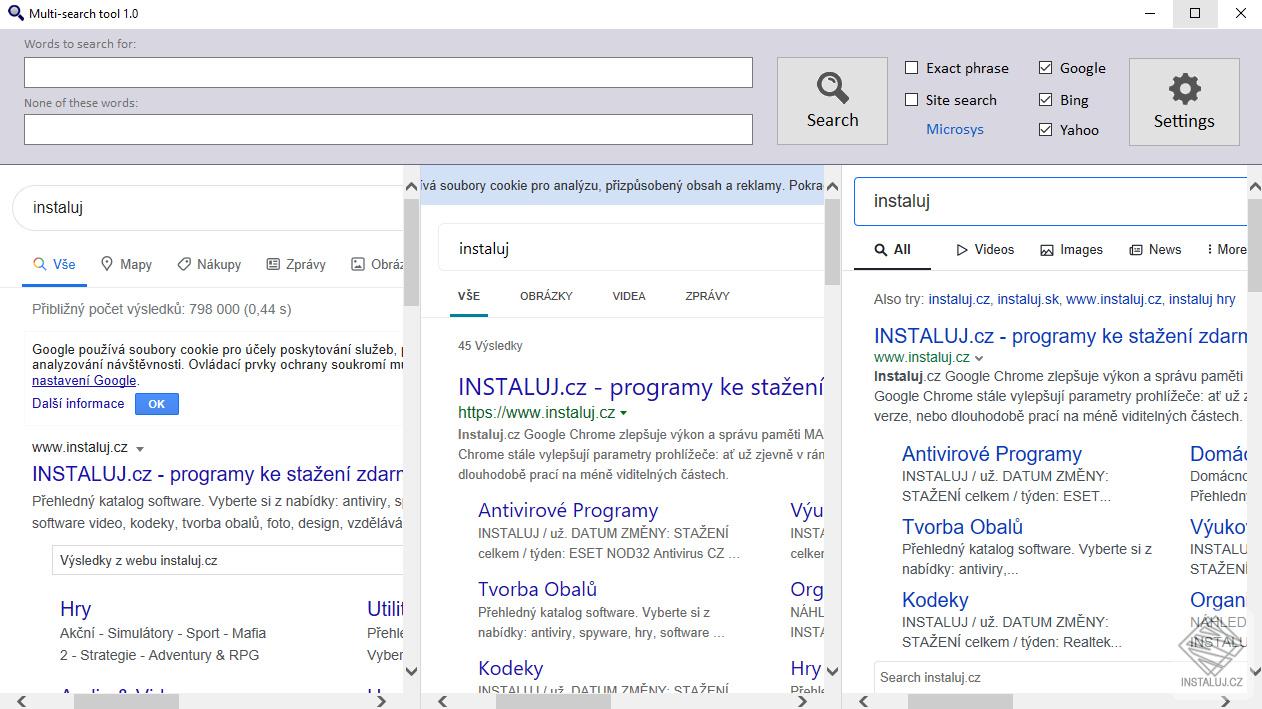Image resolution: width=1262 pixels, height=709 pixels.
Task: Click the Yahoo search box containing instaluj
Action: (1052, 201)
